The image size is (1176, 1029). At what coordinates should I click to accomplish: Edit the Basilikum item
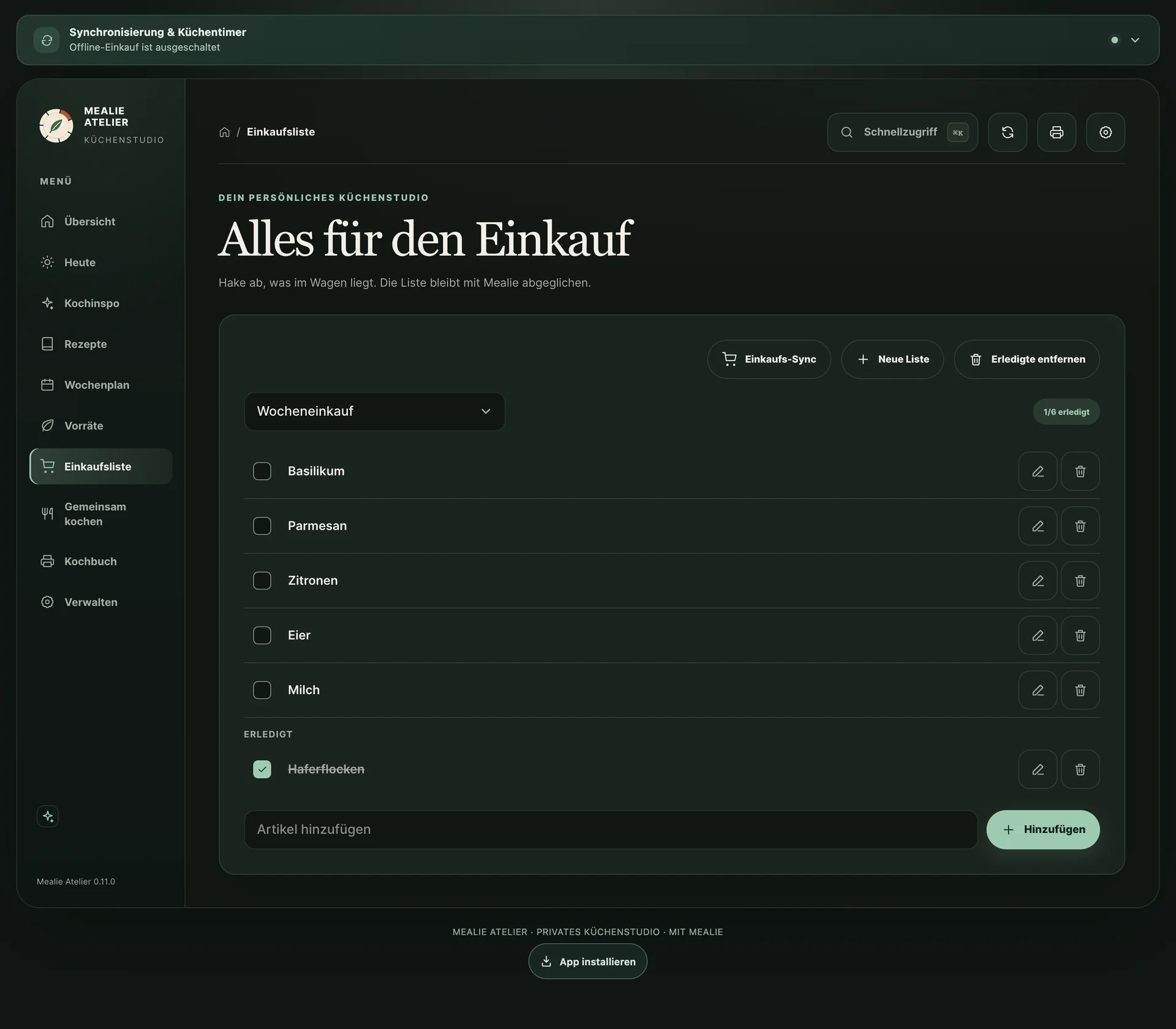point(1038,471)
